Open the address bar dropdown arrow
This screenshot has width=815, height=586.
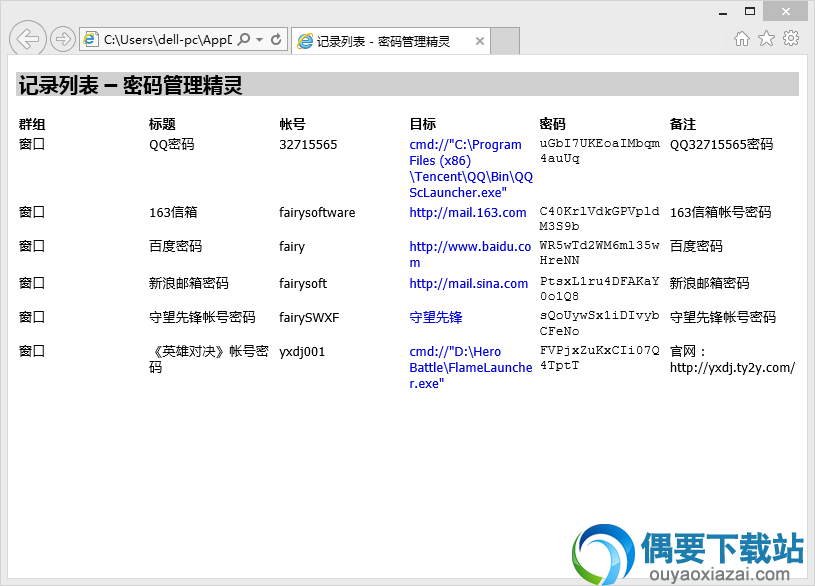coord(259,40)
